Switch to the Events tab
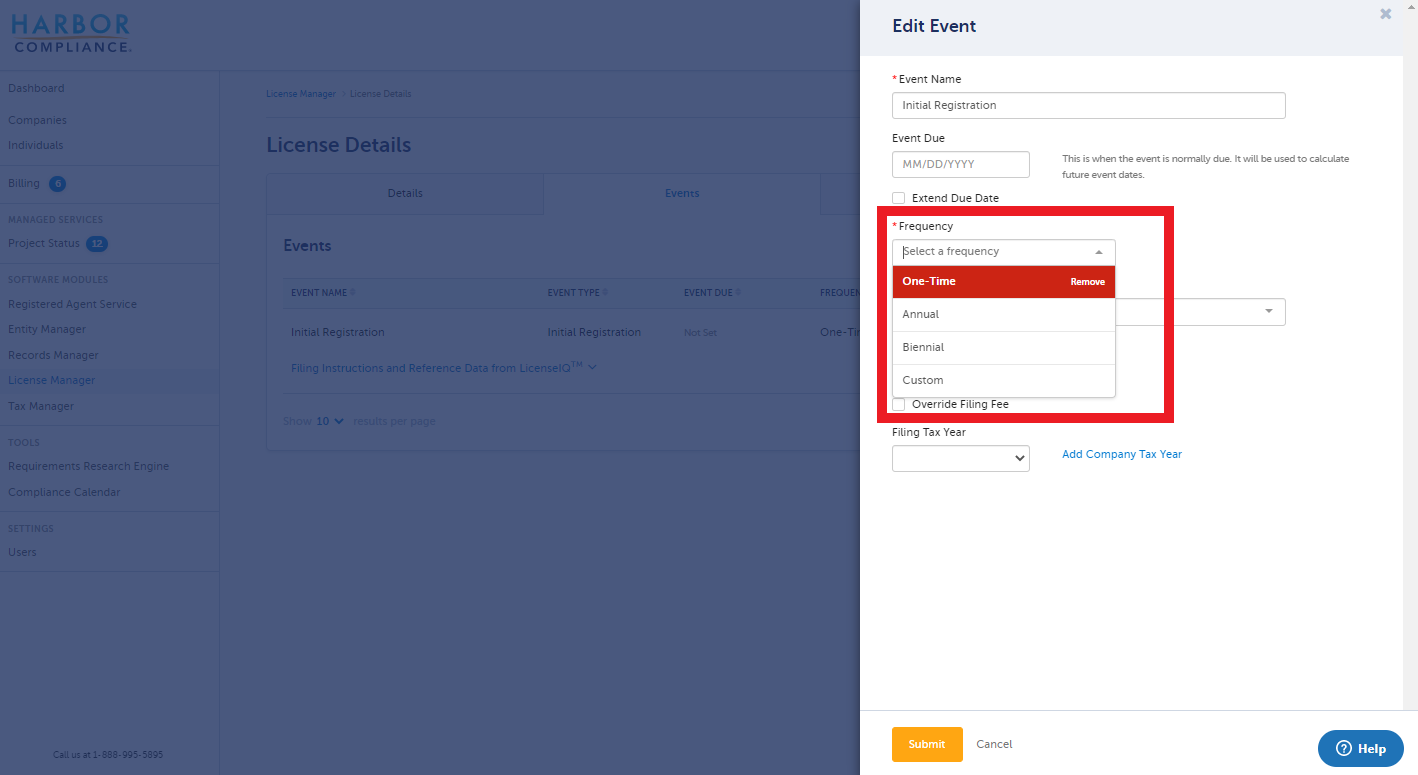 tap(682, 193)
